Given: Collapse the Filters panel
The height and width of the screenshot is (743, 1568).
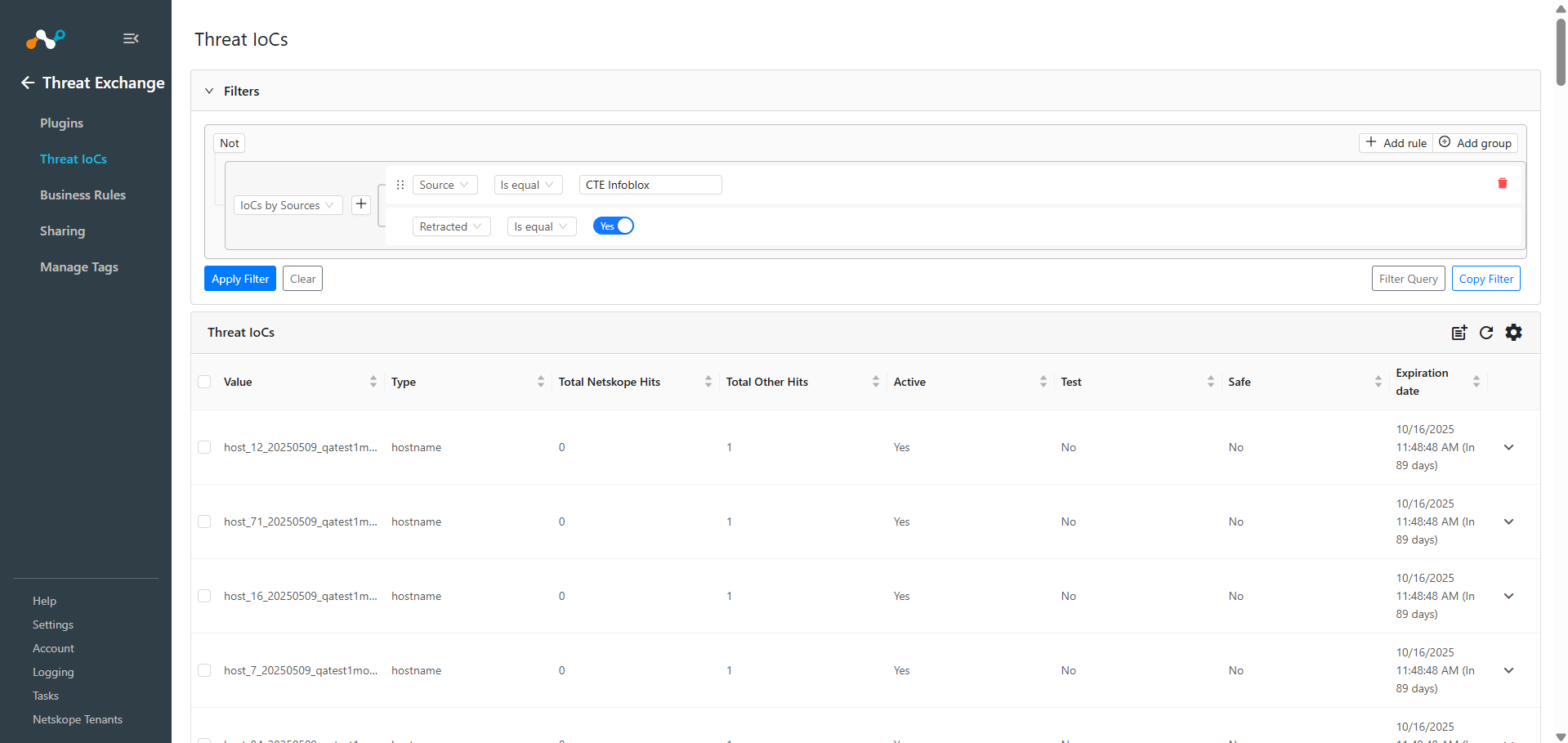Looking at the screenshot, I should coord(209,91).
